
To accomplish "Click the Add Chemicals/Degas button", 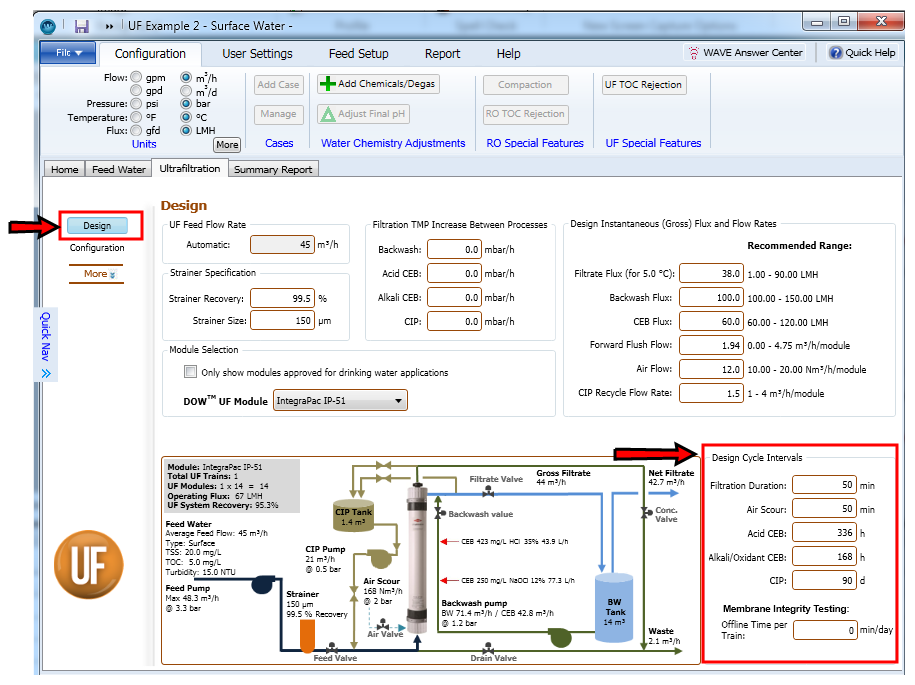I will click(378, 84).
